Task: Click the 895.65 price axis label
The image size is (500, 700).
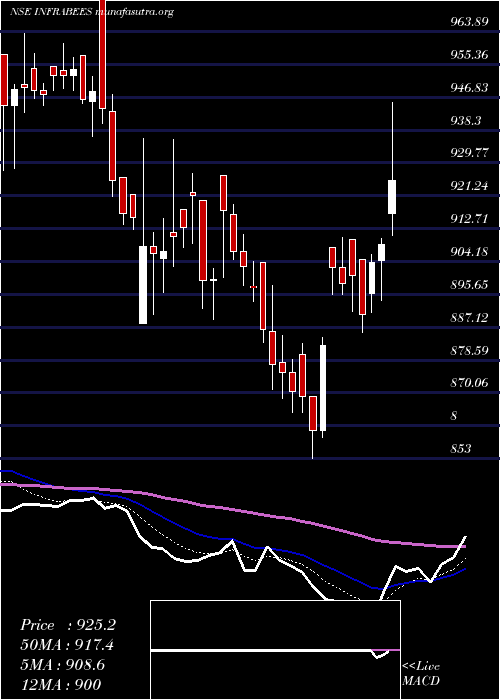Action: click(468, 285)
